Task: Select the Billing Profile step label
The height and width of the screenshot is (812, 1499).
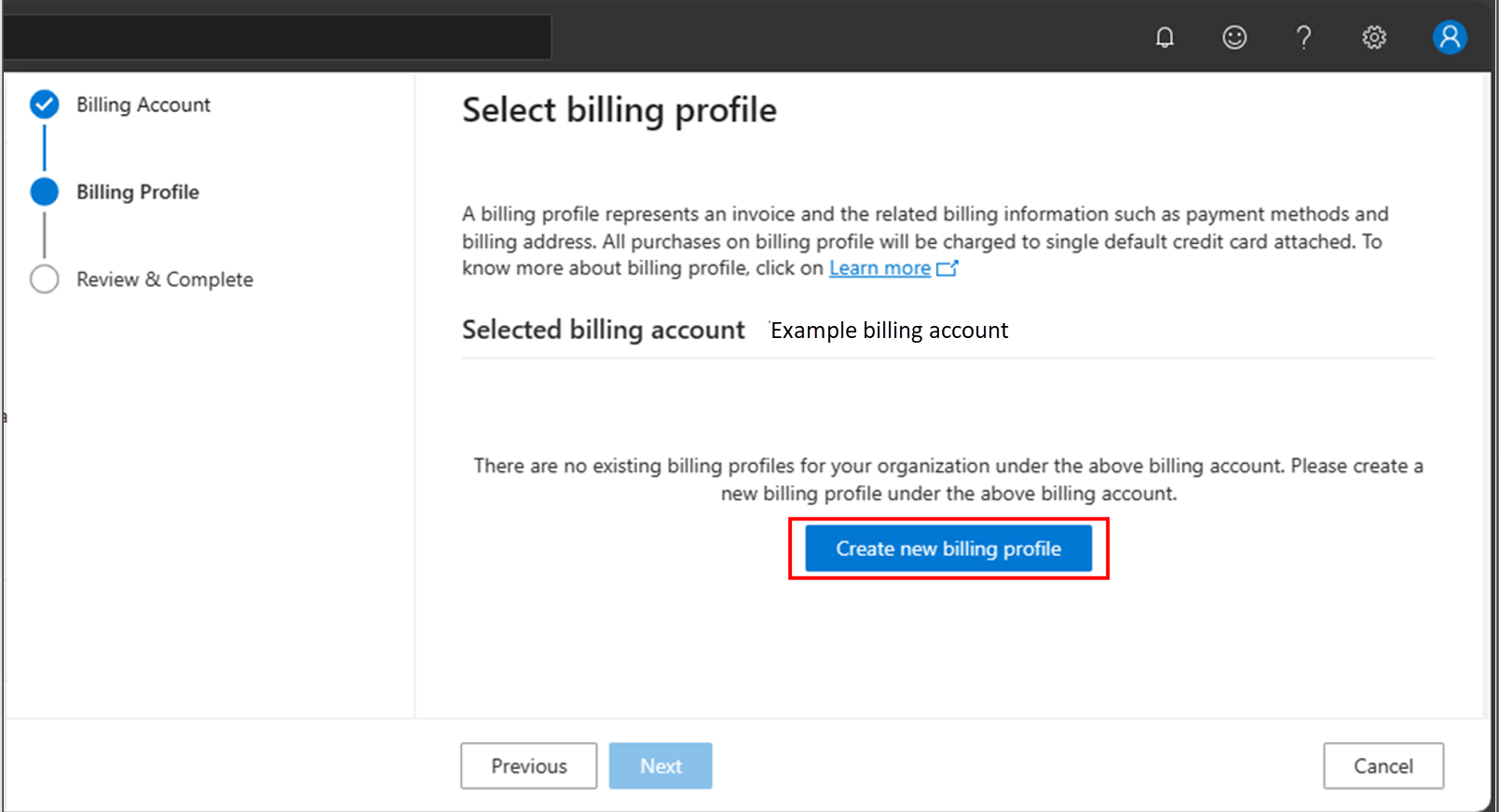Action: tap(138, 192)
